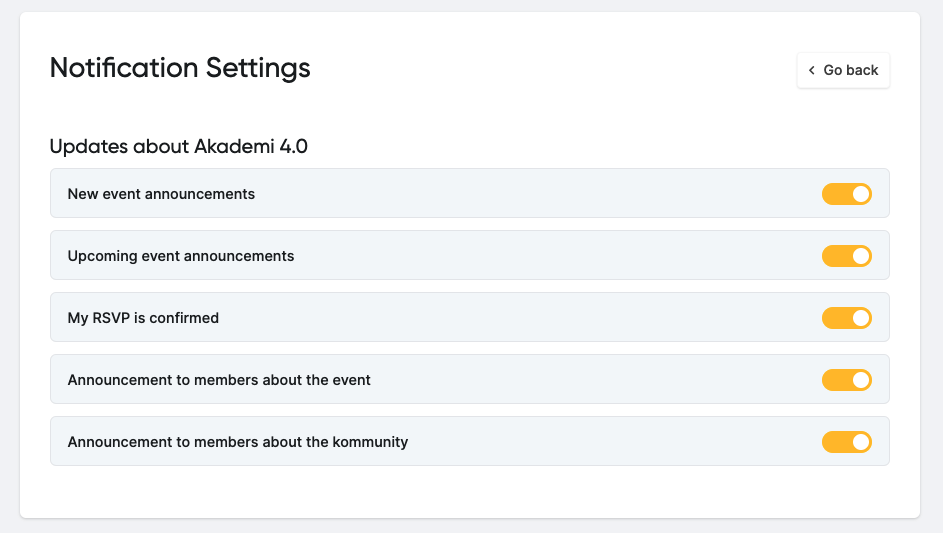
Task: Click the left chevron icon beside Go back
Action: click(811, 70)
